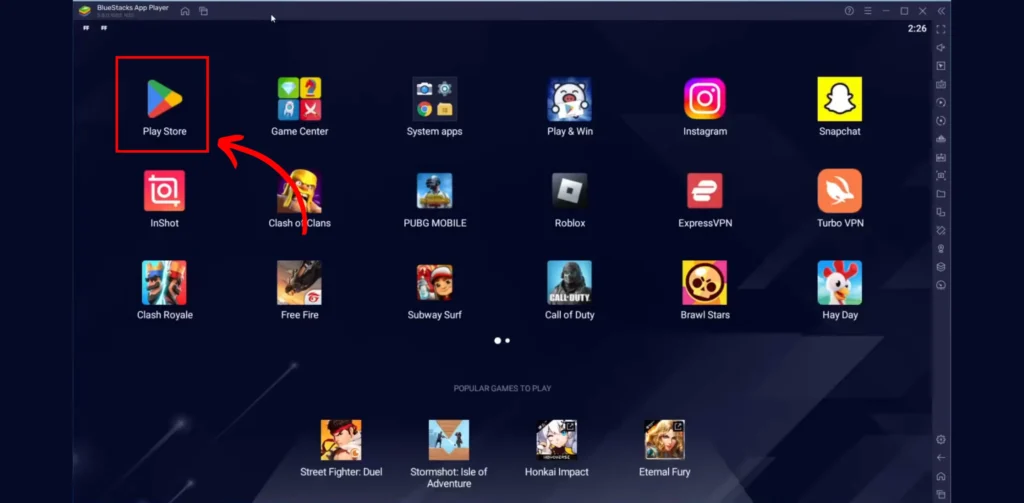Open the media folder icon
This screenshot has height=503, width=1024.
tap(941, 194)
